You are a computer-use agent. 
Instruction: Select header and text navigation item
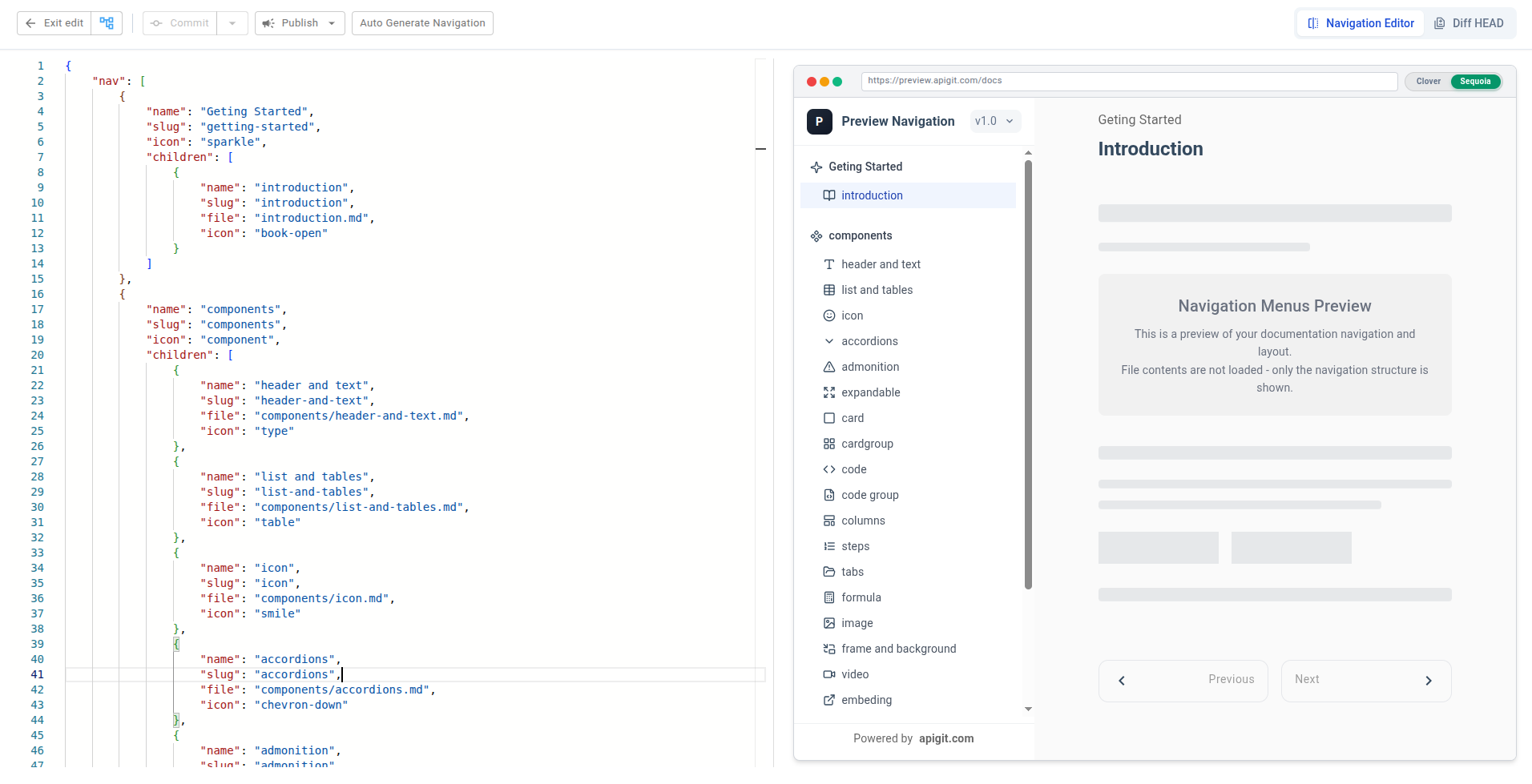point(908,264)
